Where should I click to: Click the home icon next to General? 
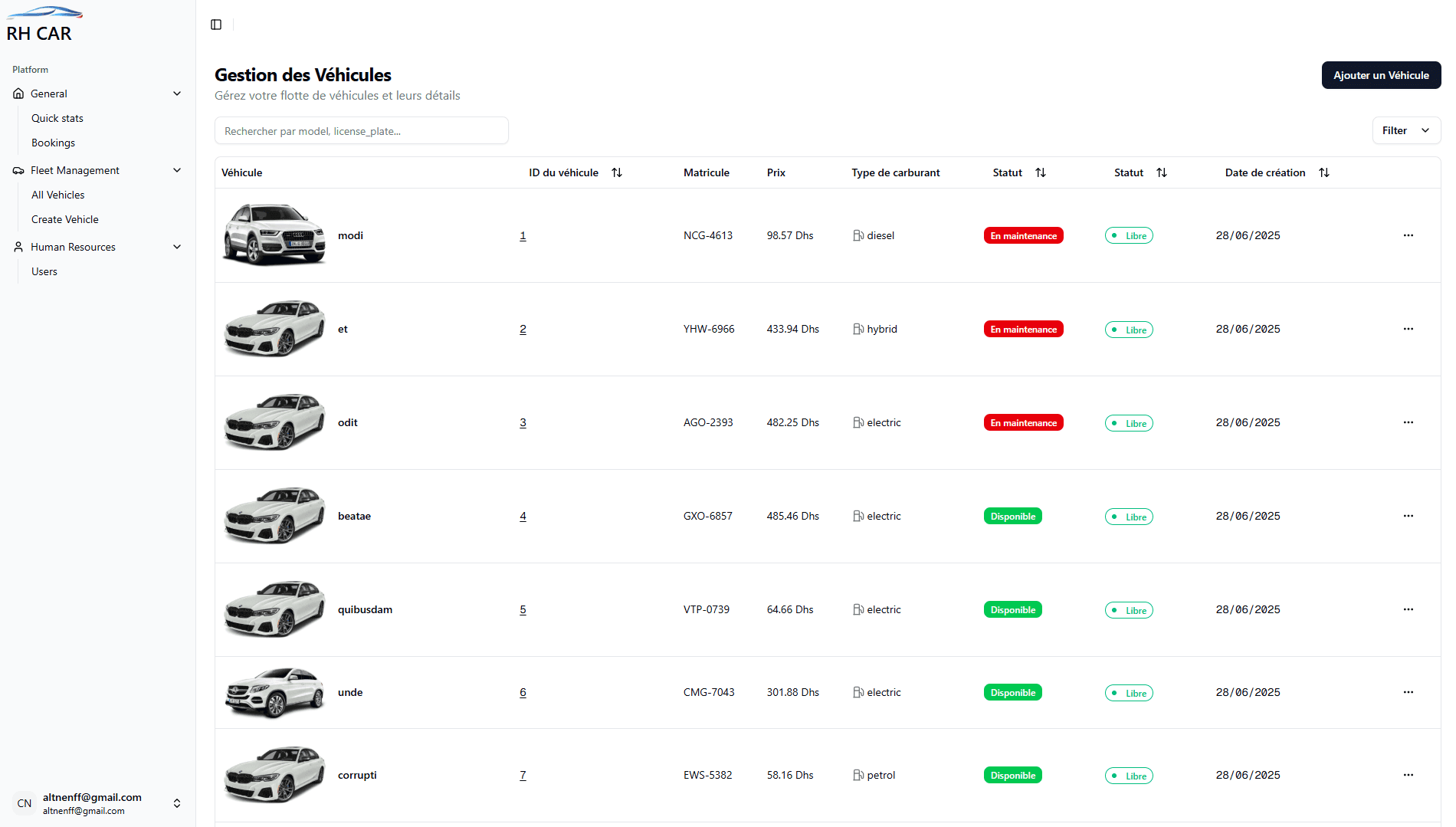(x=18, y=93)
